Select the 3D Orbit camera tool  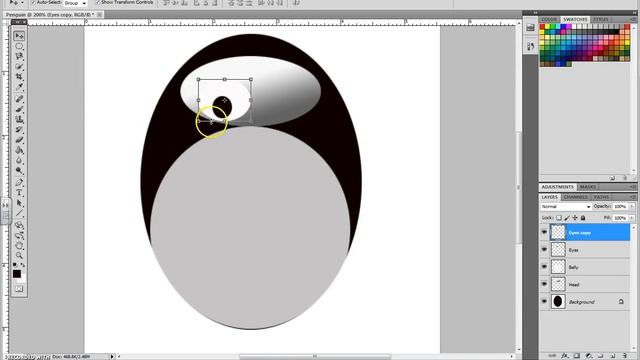19,236
